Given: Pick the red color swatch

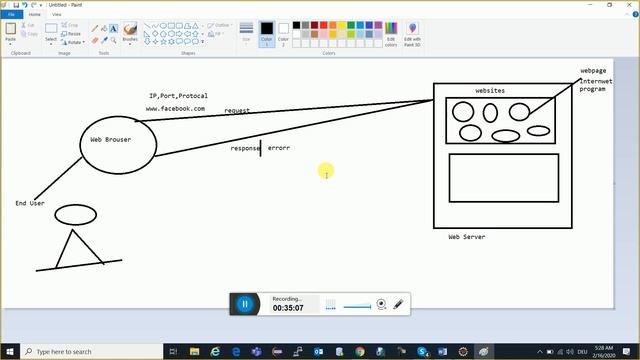Looking at the screenshot, I should pyautogui.click(x=324, y=25).
